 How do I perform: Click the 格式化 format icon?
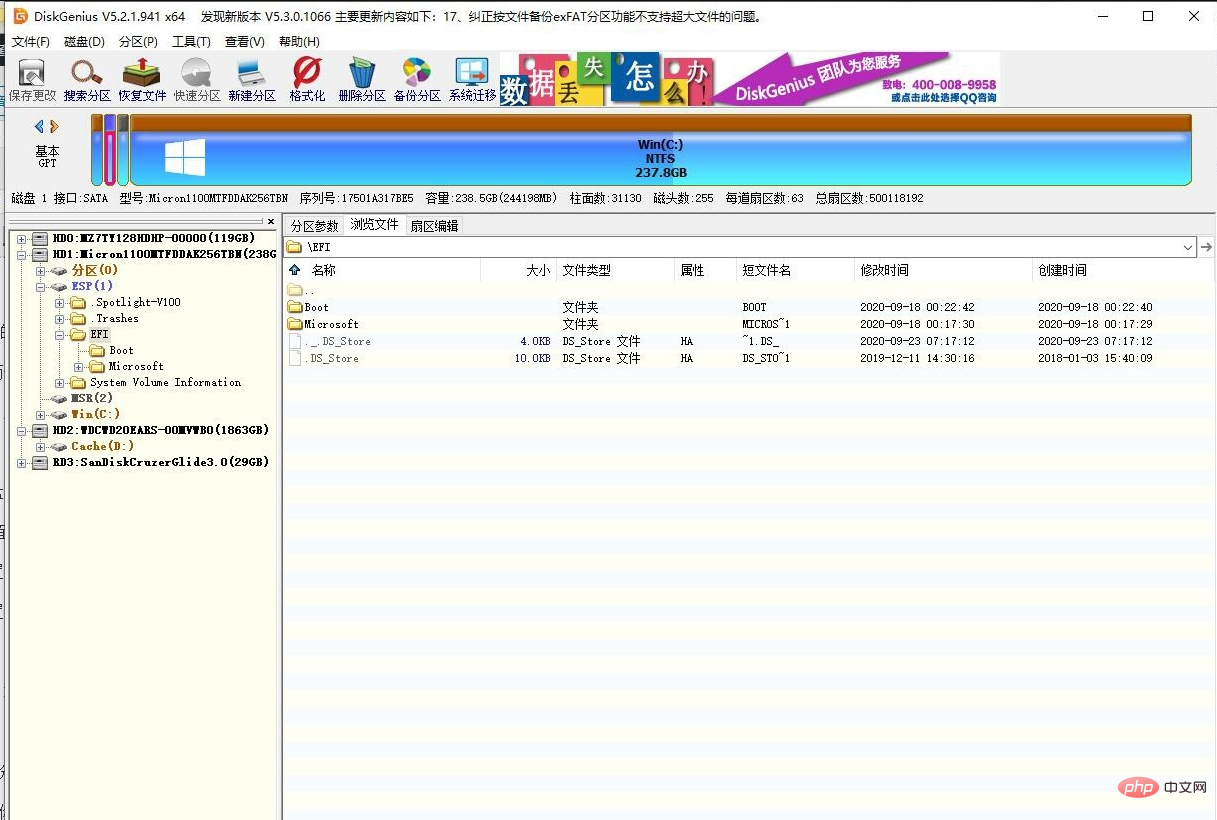coord(307,80)
